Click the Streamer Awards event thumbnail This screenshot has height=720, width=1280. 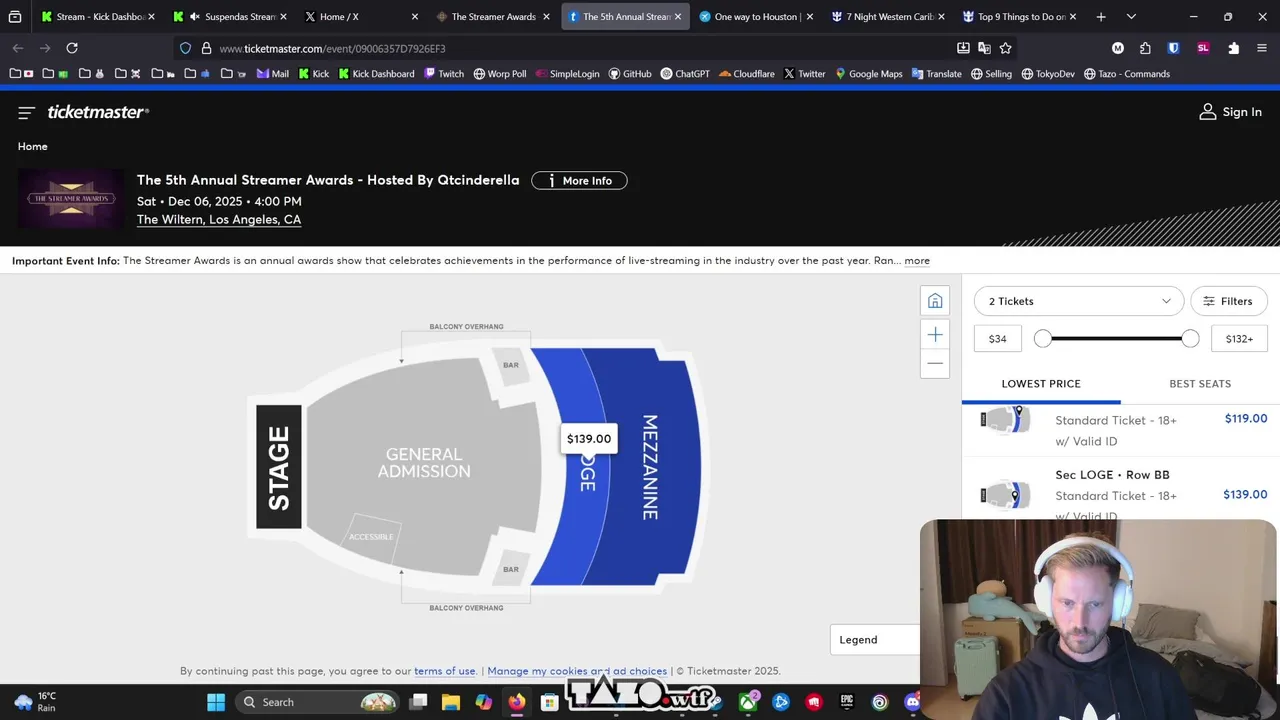tap(71, 199)
